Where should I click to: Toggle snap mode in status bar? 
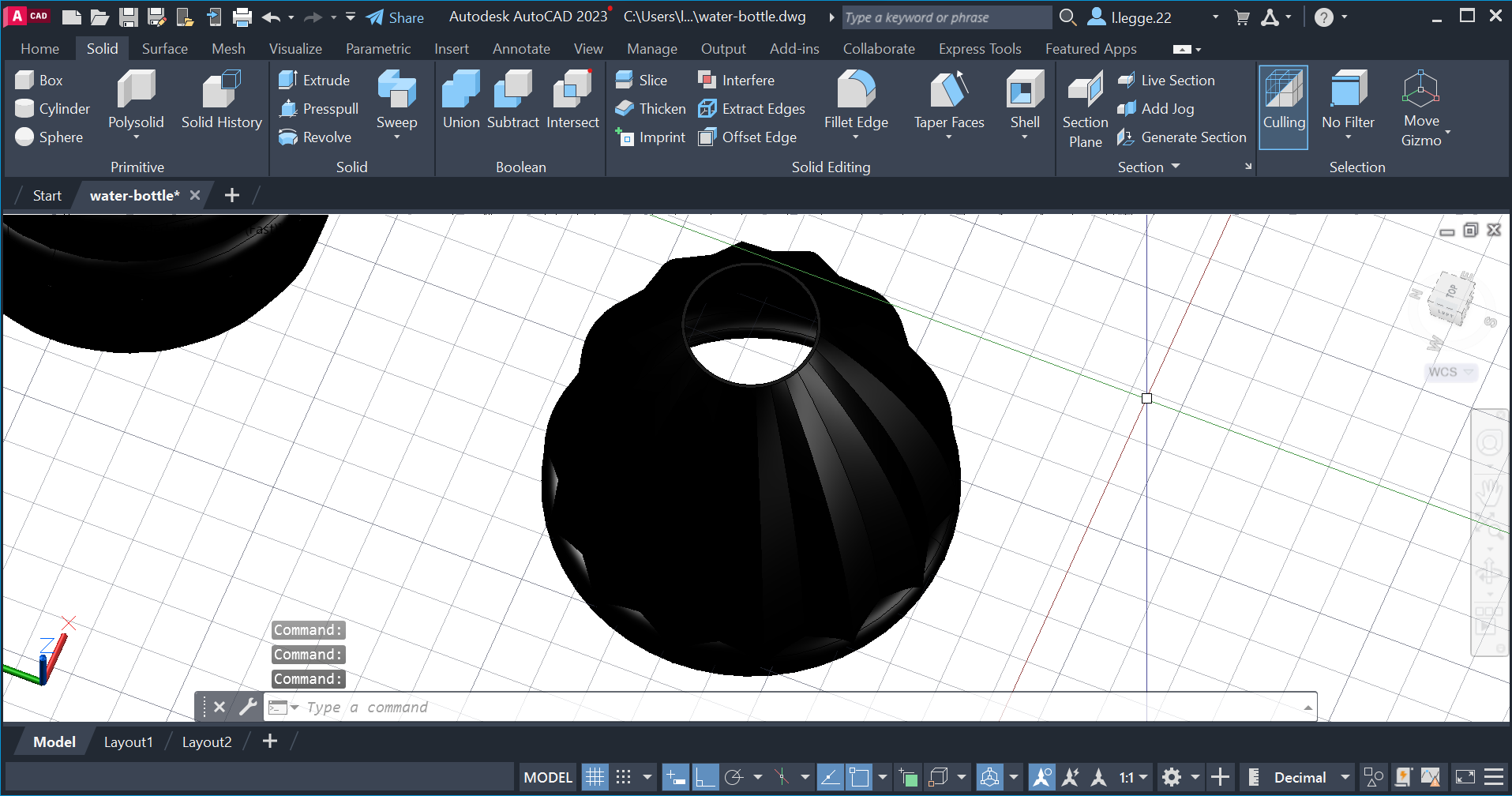click(623, 777)
